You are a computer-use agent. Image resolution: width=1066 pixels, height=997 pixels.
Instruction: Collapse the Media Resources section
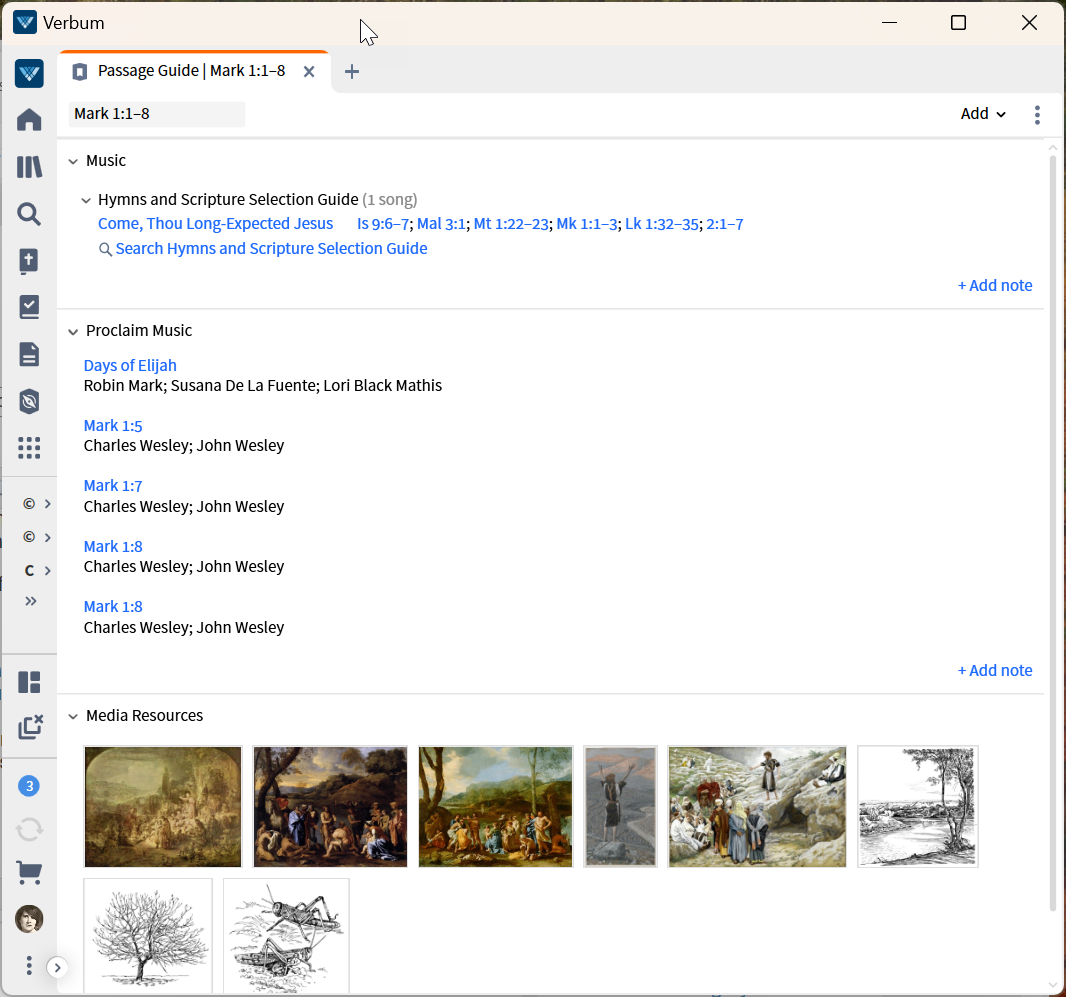click(73, 716)
